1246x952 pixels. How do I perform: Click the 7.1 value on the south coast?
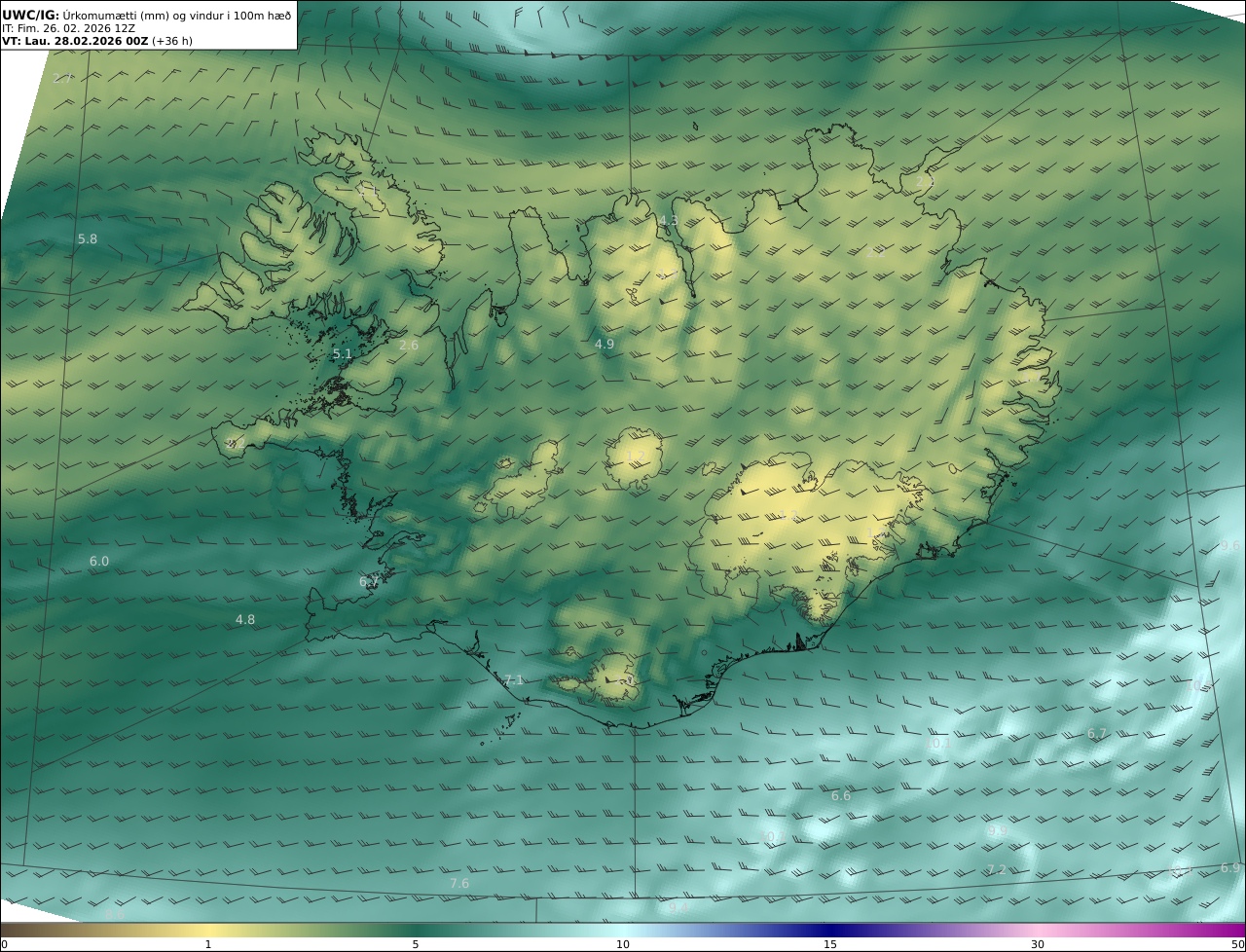(514, 680)
